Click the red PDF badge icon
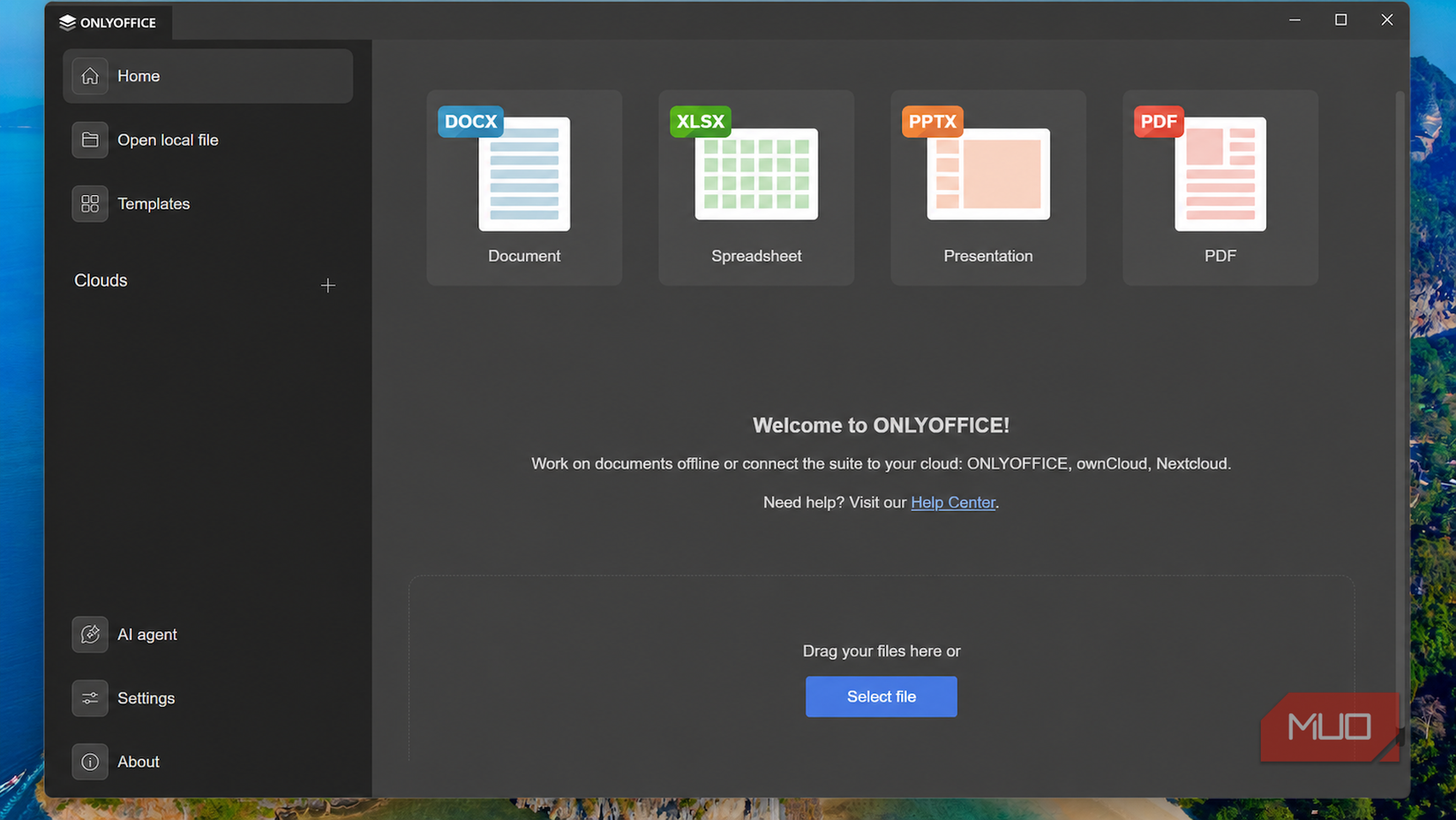Image resolution: width=1456 pixels, height=820 pixels. pos(1159,122)
